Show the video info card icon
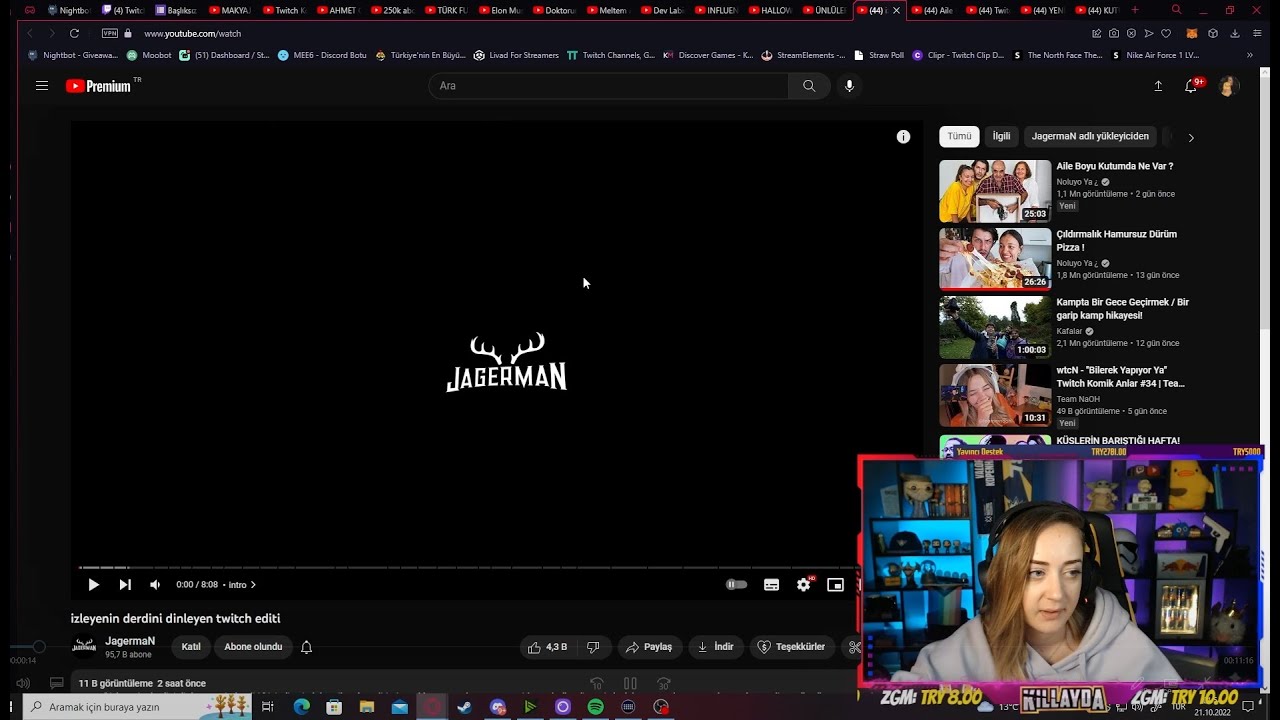 tap(903, 137)
